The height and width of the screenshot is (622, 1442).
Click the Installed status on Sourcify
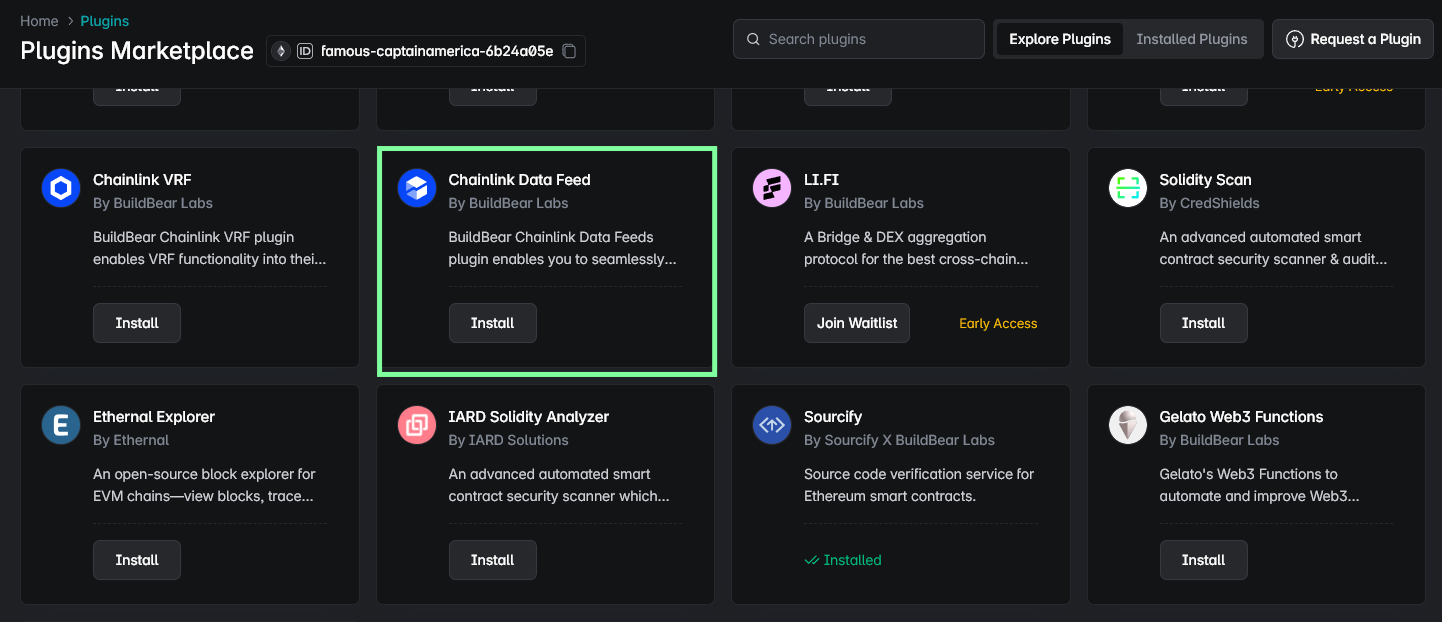[x=843, y=560]
